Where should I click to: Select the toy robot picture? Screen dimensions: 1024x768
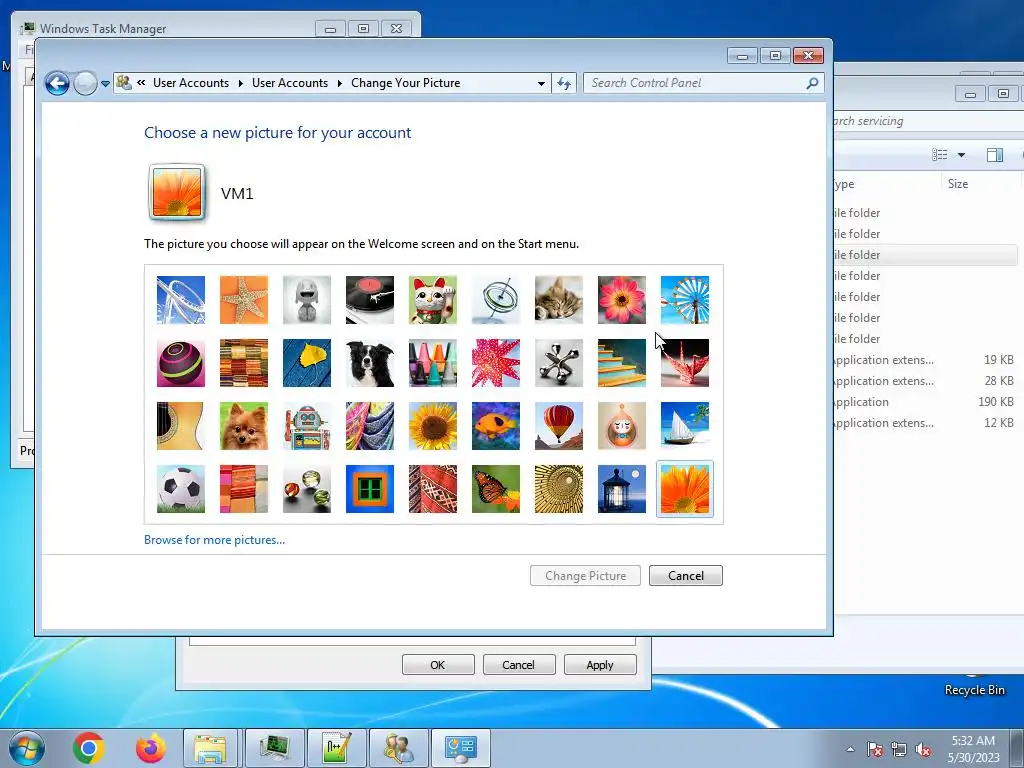point(307,426)
